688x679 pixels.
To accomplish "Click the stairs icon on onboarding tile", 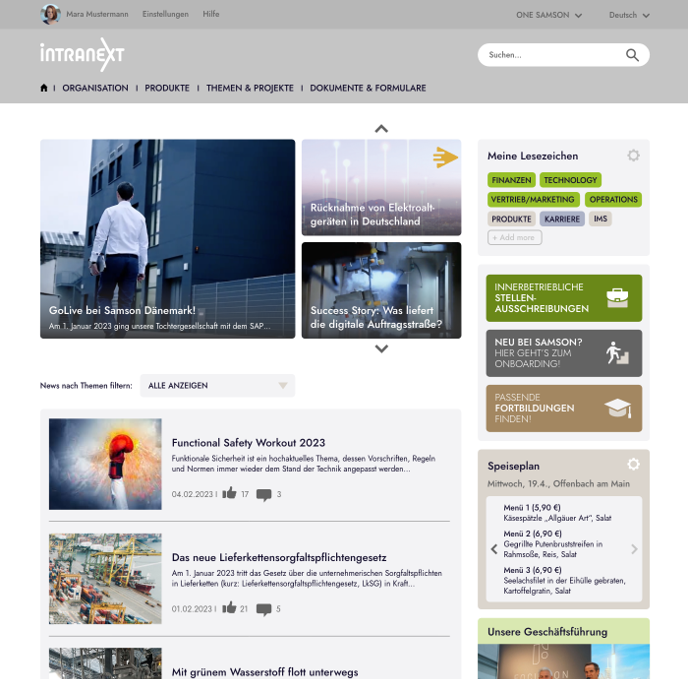I will click(x=617, y=353).
